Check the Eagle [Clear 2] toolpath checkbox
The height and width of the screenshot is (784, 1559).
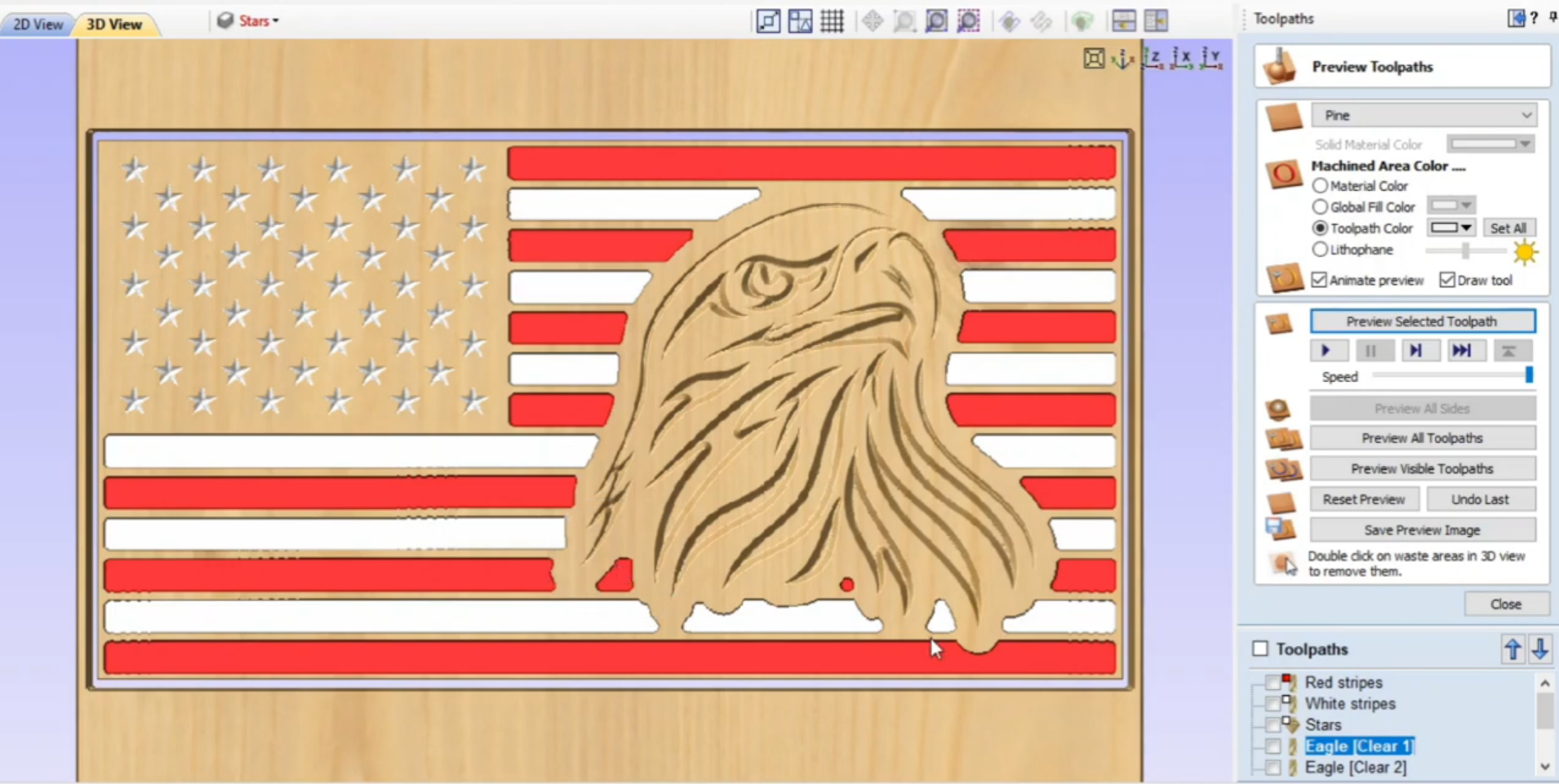1273,767
